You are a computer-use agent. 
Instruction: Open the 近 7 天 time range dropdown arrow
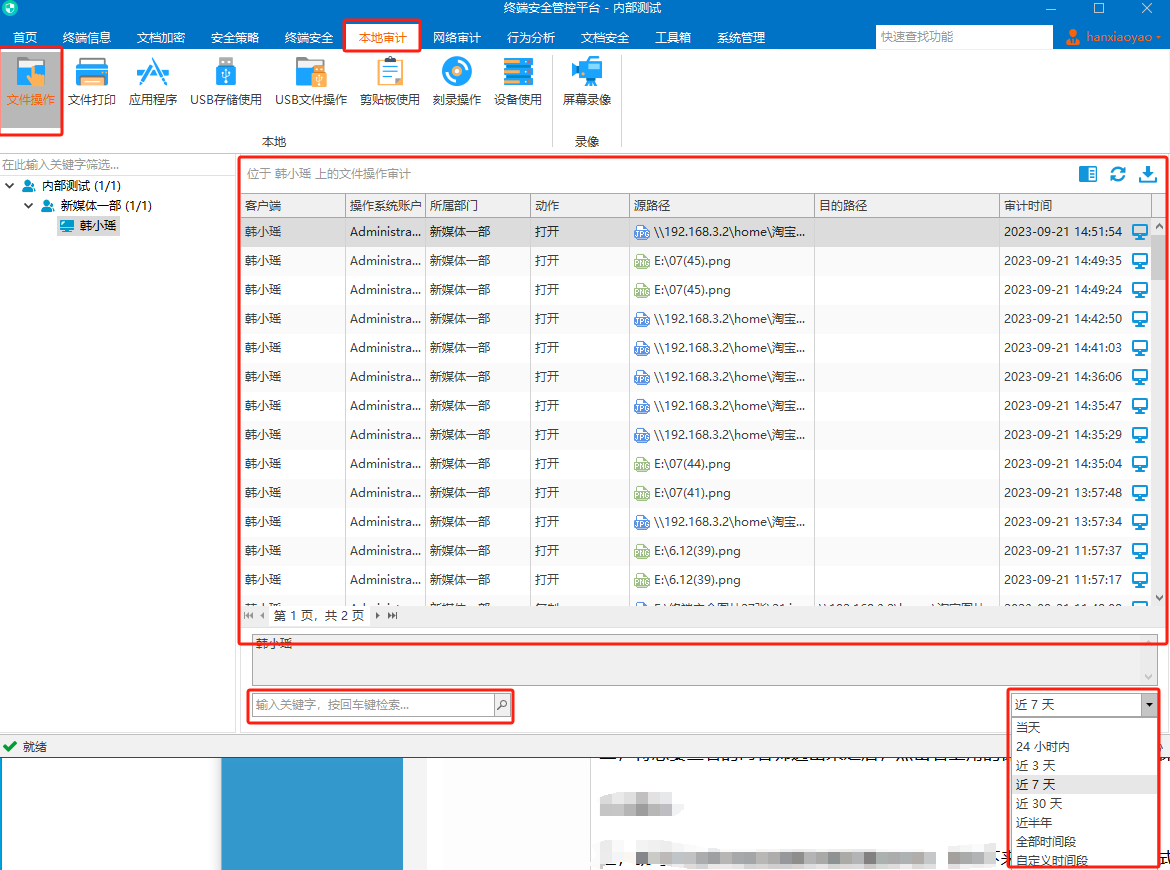(x=1149, y=704)
